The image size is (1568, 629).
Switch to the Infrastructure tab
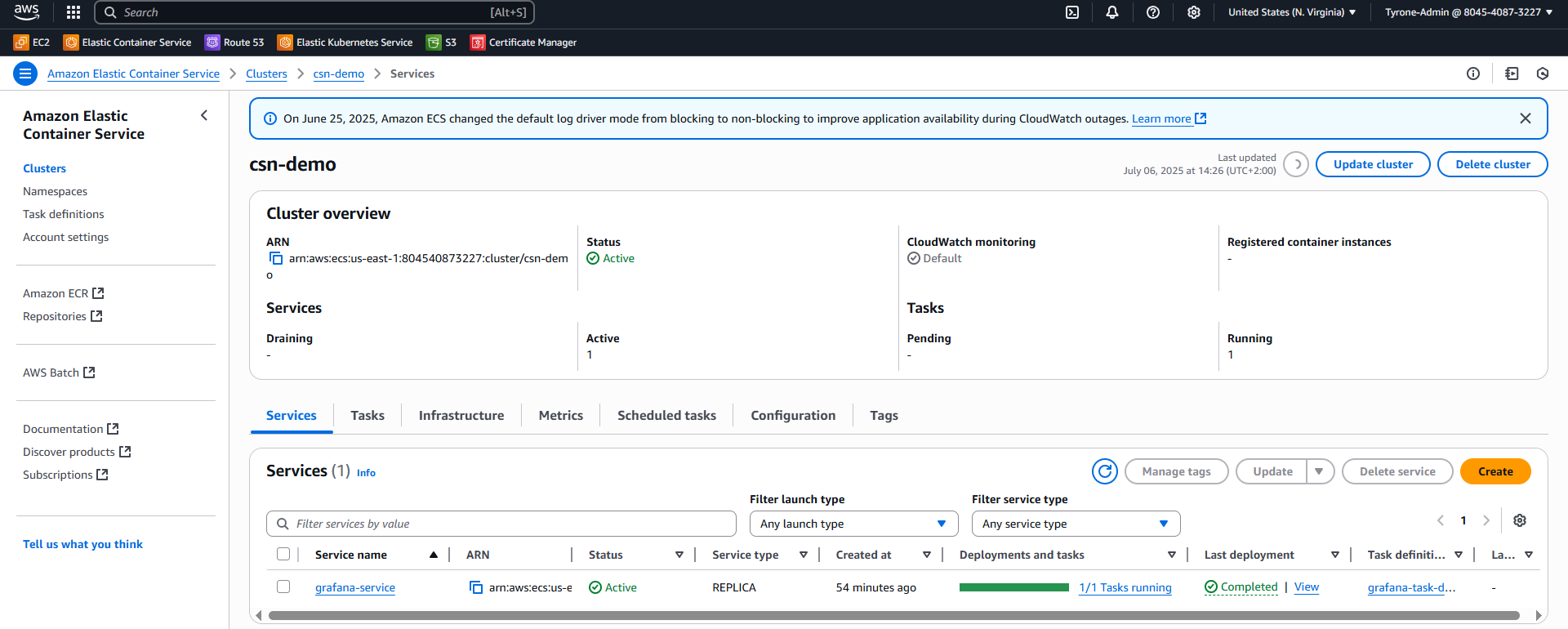(461, 415)
